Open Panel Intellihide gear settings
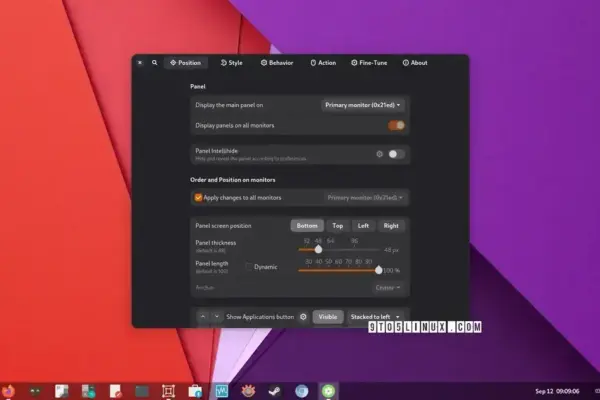This screenshot has width=600, height=400. tap(379, 154)
